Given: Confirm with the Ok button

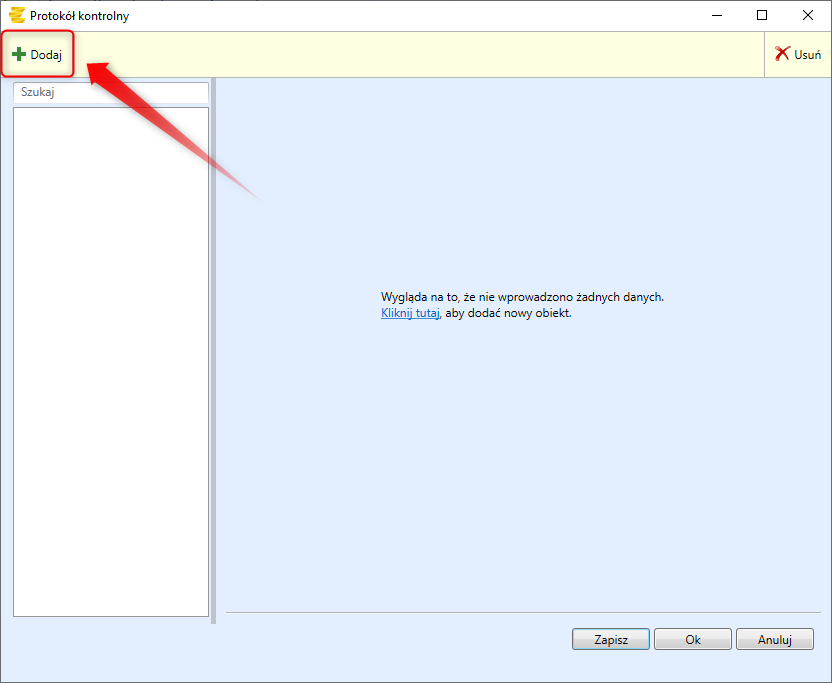Looking at the screenshot, I should tap(693, 640).
